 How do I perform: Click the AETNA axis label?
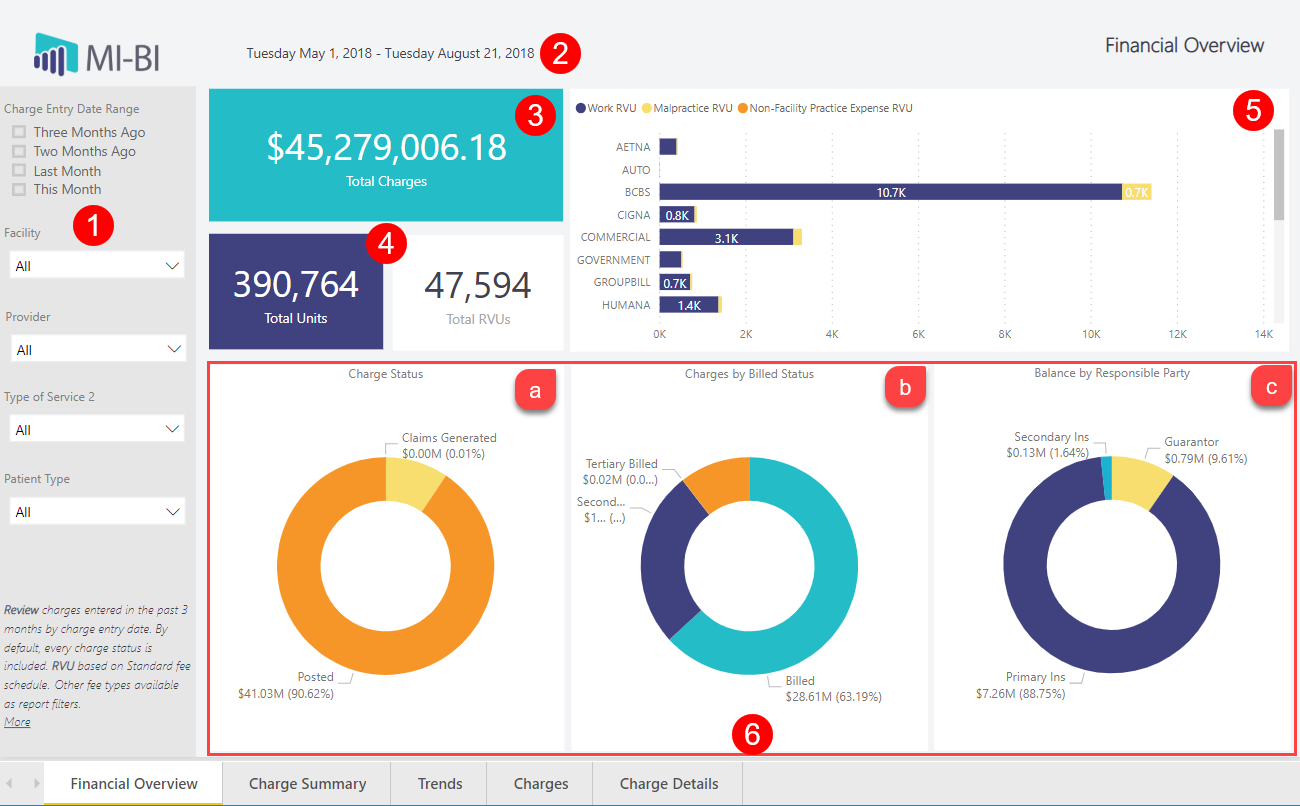click(634, 147)
